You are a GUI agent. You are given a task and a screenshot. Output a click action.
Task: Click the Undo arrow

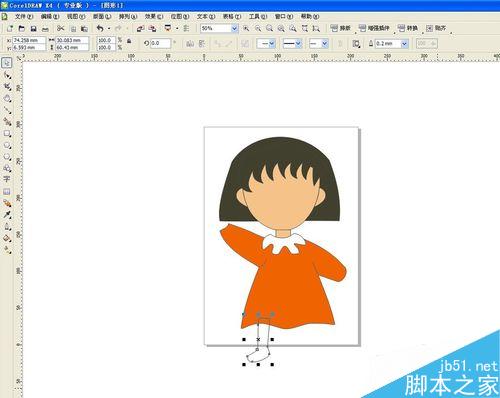point(100,28)
